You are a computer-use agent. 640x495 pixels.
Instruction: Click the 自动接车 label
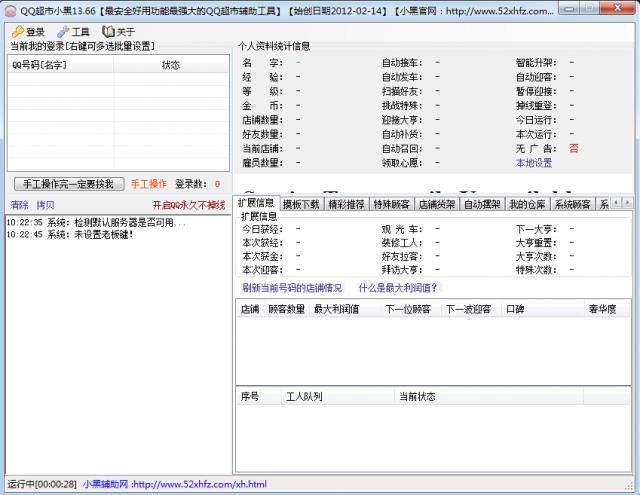[402, 63]
